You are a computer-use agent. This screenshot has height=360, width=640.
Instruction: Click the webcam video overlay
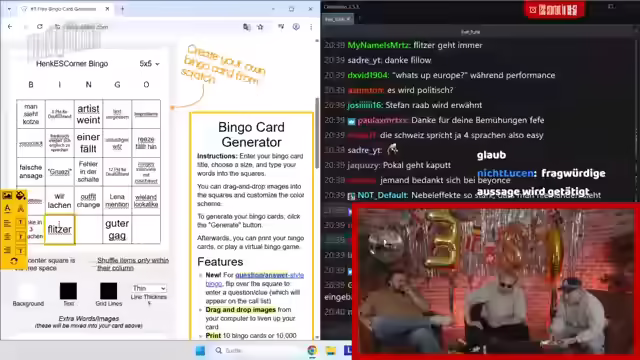[x=496, y=281]
